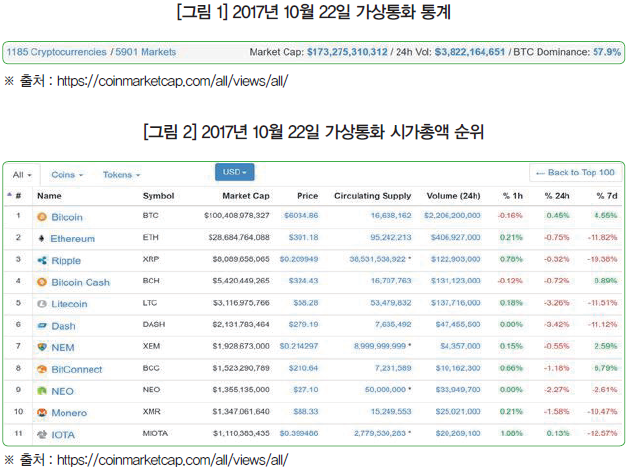Image resolution: width=629 pixels, height=468 pixels.
Task: Sort table by Volume (24h) header
Action: coord(453,196)
